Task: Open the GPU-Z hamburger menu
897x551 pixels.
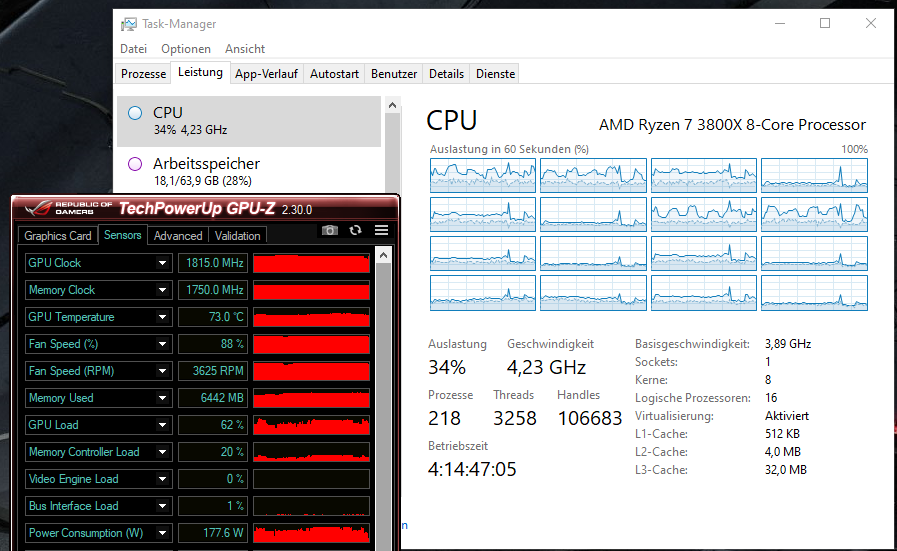Action: (x=382, y=230)
